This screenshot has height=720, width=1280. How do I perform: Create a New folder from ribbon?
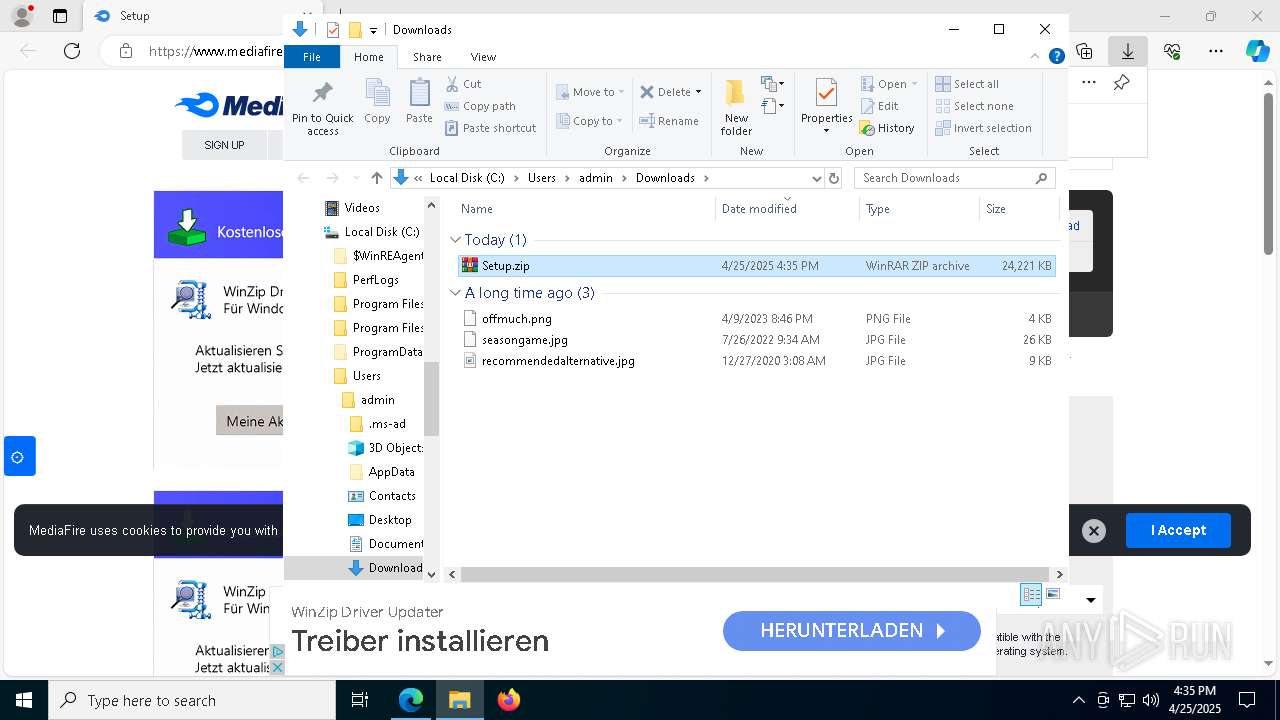pos(736,107)
